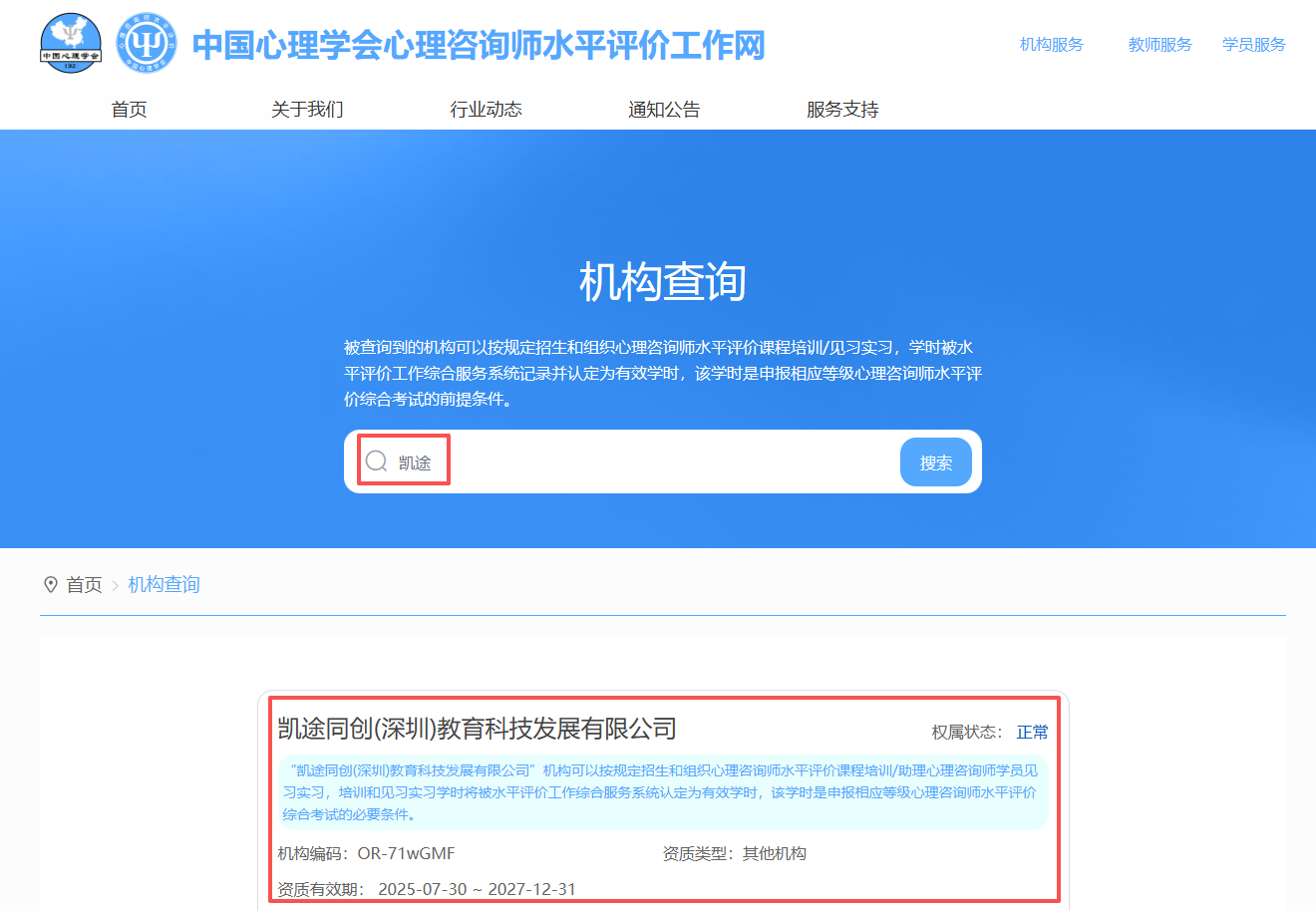1316x911 pixels.
Task: Open the 服务支持 navigation menu item
Action: click(x=843, y=109)
